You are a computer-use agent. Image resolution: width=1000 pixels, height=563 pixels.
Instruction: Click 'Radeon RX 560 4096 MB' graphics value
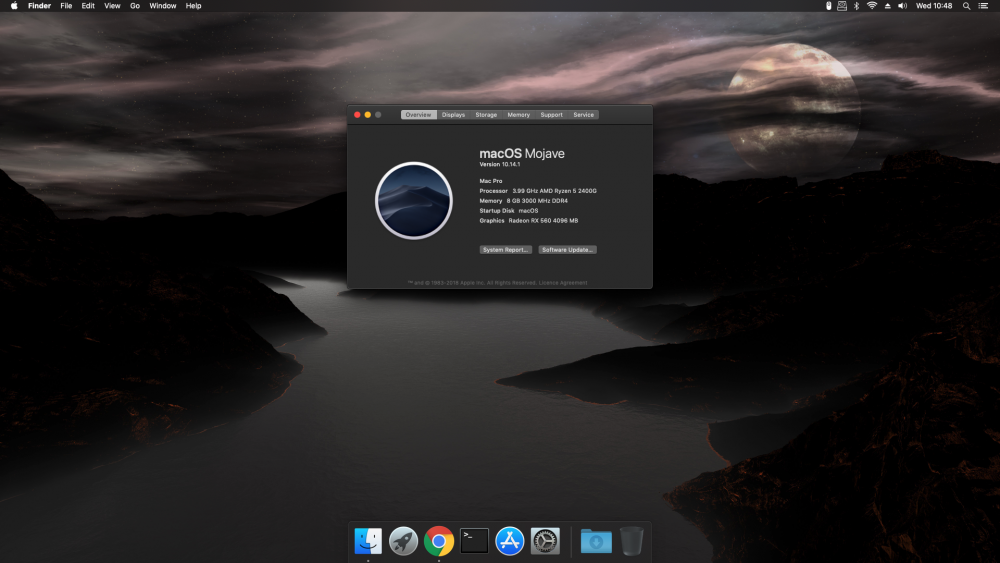tap(543, 221)
